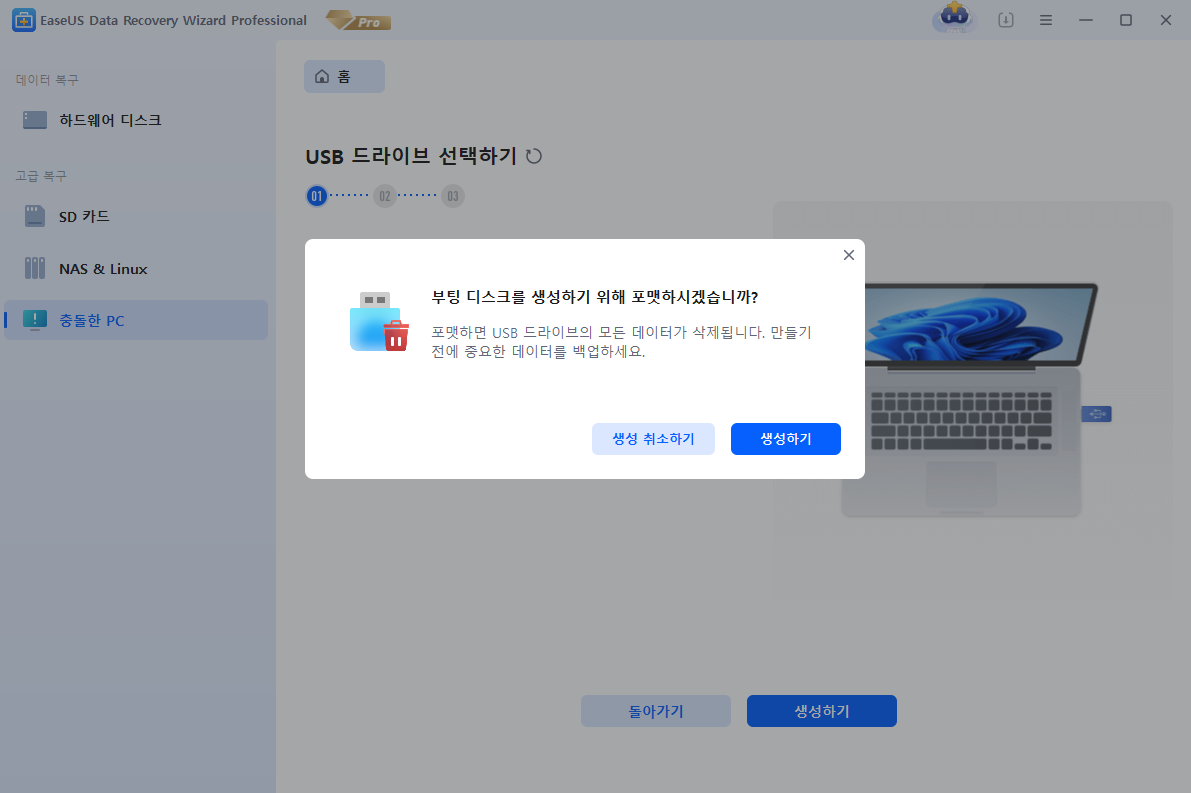Click the dialog heading 부팅 디스크를 생성하기 위해 포맷하시겠습니까?
This screenshot has height=793, width=1191.
click(595, 297)
